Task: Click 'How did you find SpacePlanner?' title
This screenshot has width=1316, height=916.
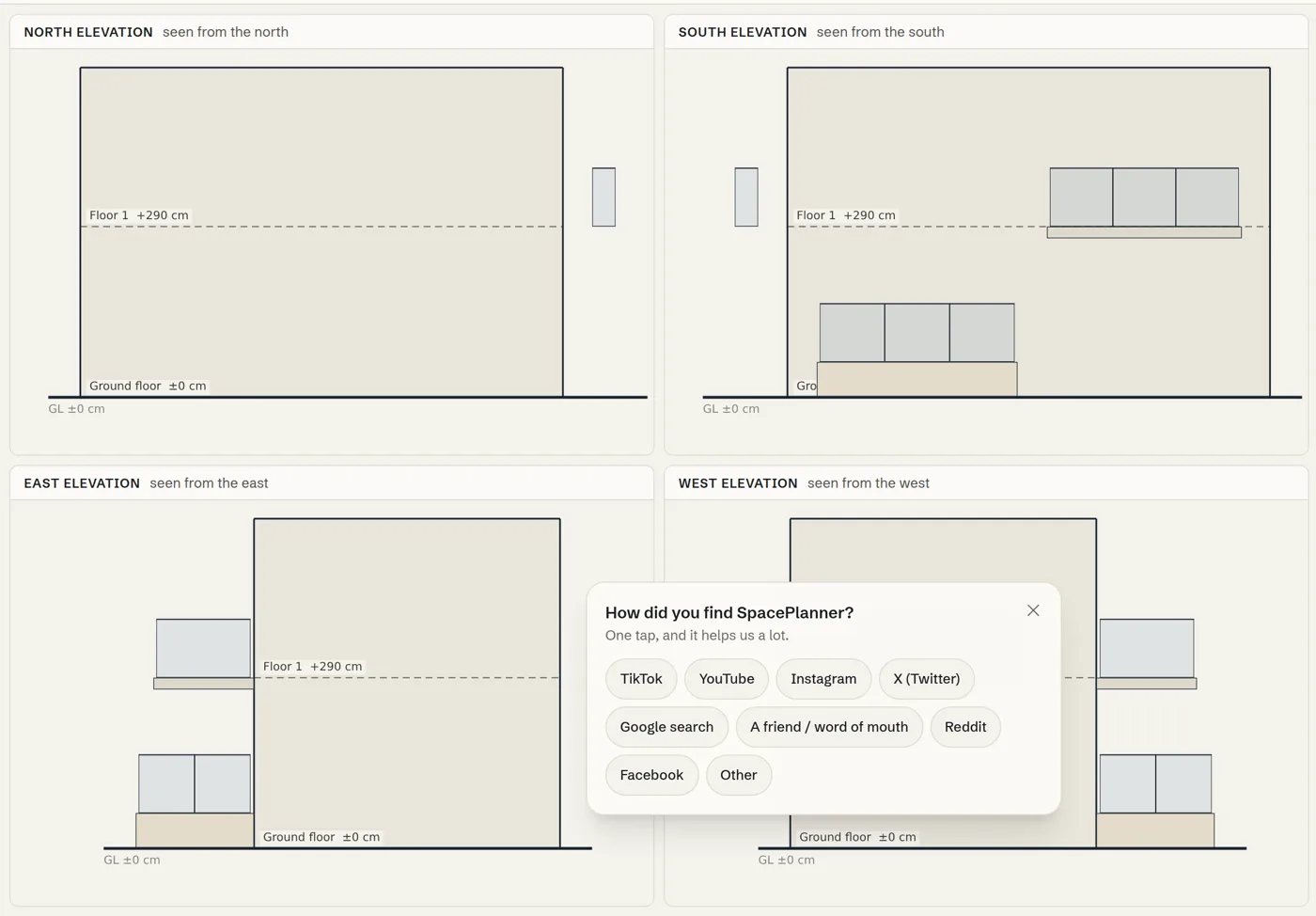Action: (x=729, y=612)
